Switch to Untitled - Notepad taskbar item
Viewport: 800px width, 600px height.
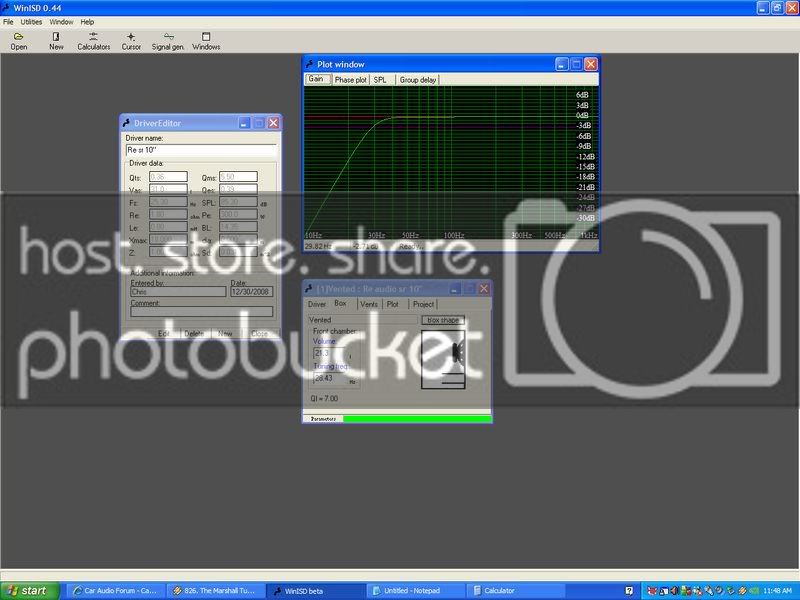click(415, 591)
